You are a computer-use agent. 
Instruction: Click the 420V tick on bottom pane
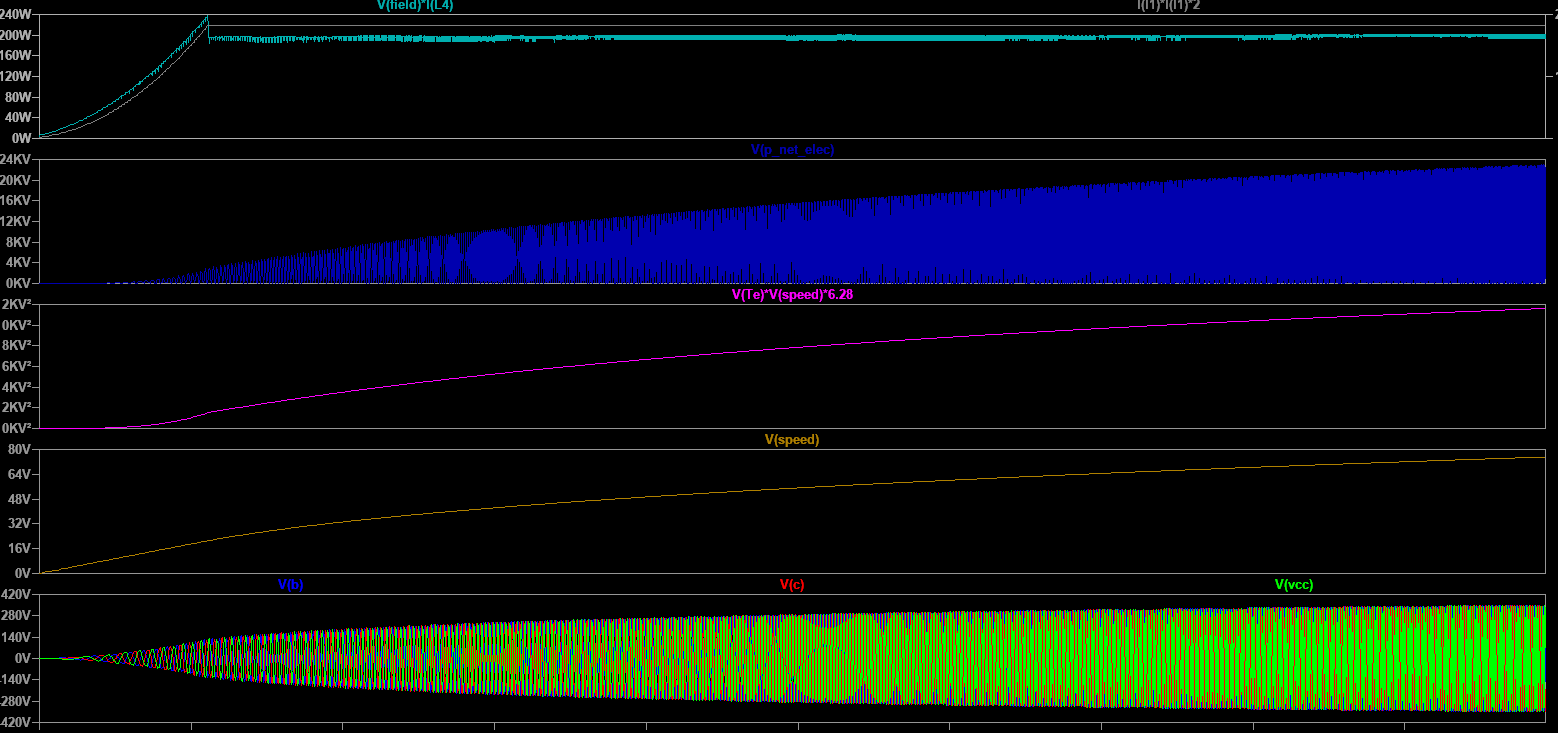[x=17, y=594]
